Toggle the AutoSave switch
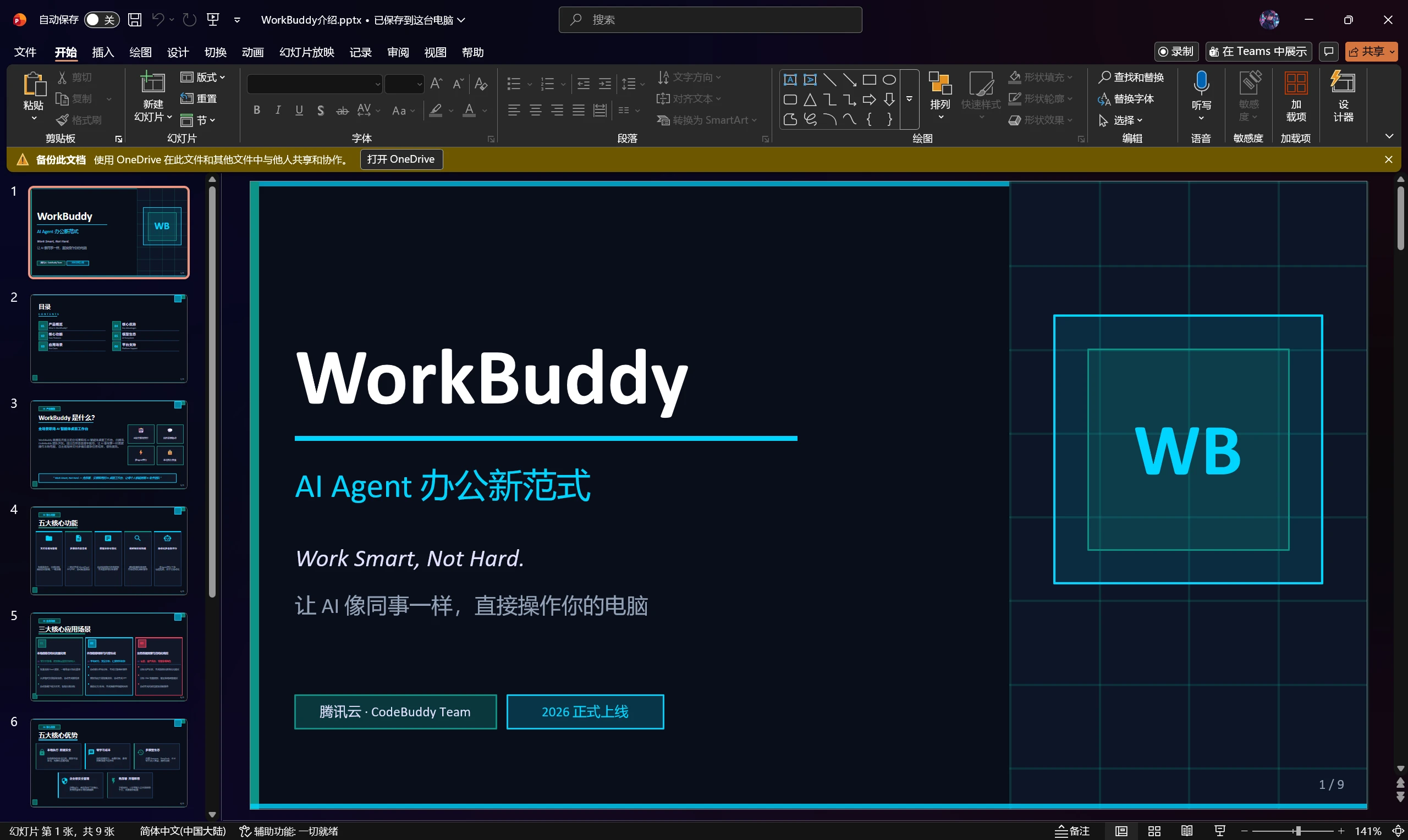Viewport: 1408px width, 840px height. [101, 20]
